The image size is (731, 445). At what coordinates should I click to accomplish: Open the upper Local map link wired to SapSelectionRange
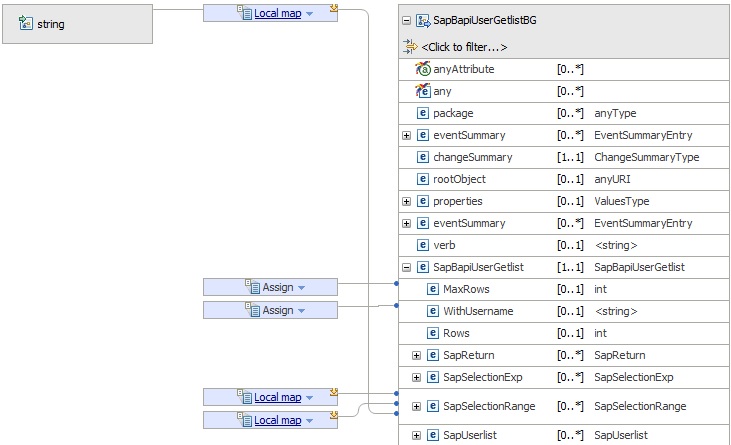click(x=278, y=397)
